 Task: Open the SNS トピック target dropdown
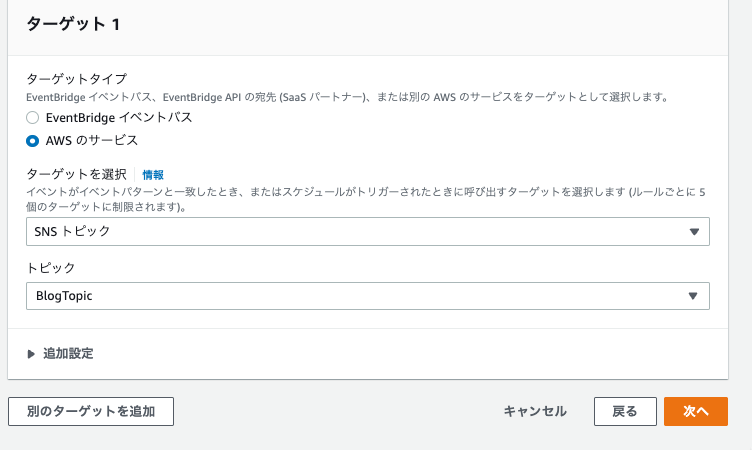(368, 231)
